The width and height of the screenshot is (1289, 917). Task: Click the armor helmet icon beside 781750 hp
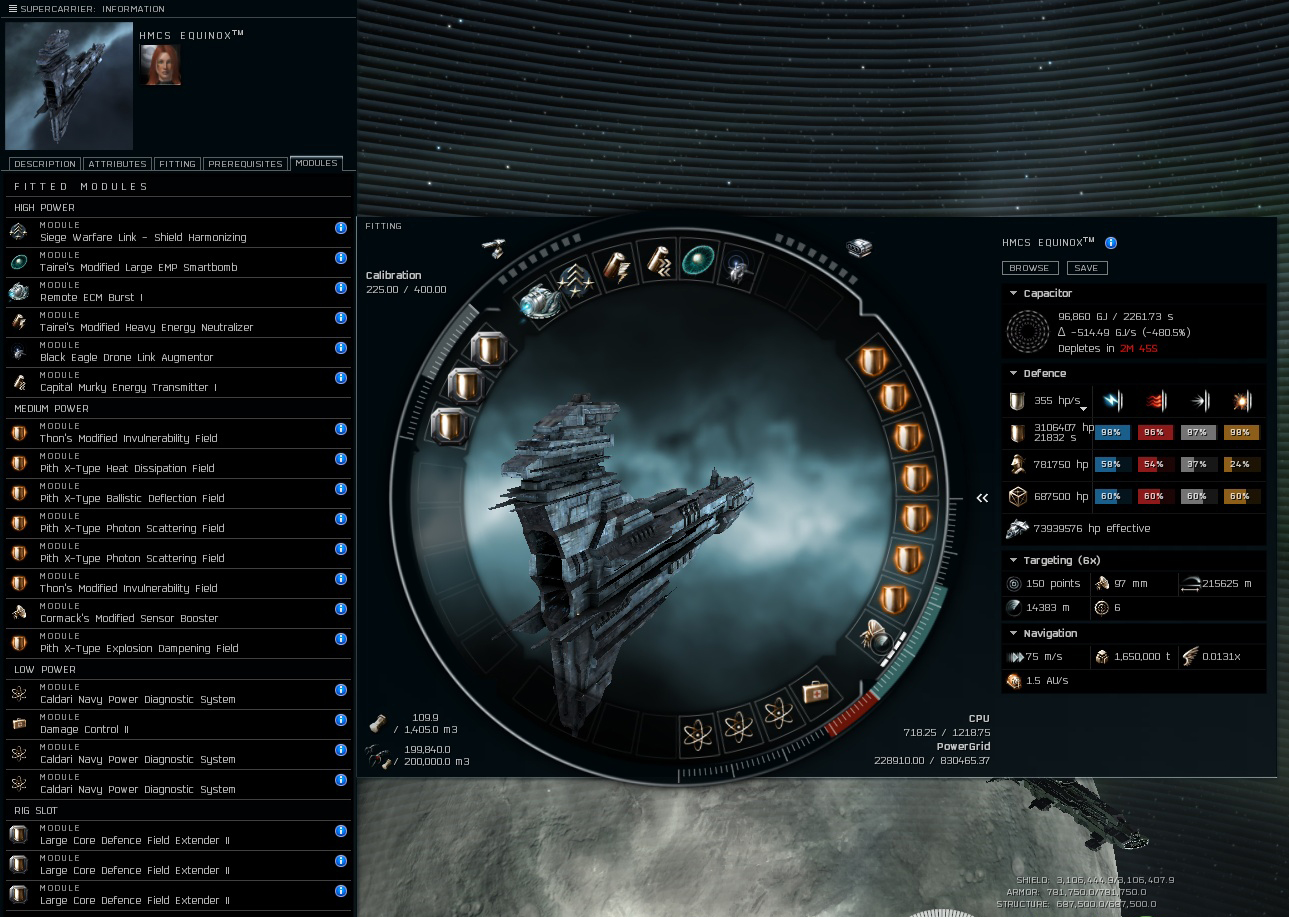(1018, 464)
